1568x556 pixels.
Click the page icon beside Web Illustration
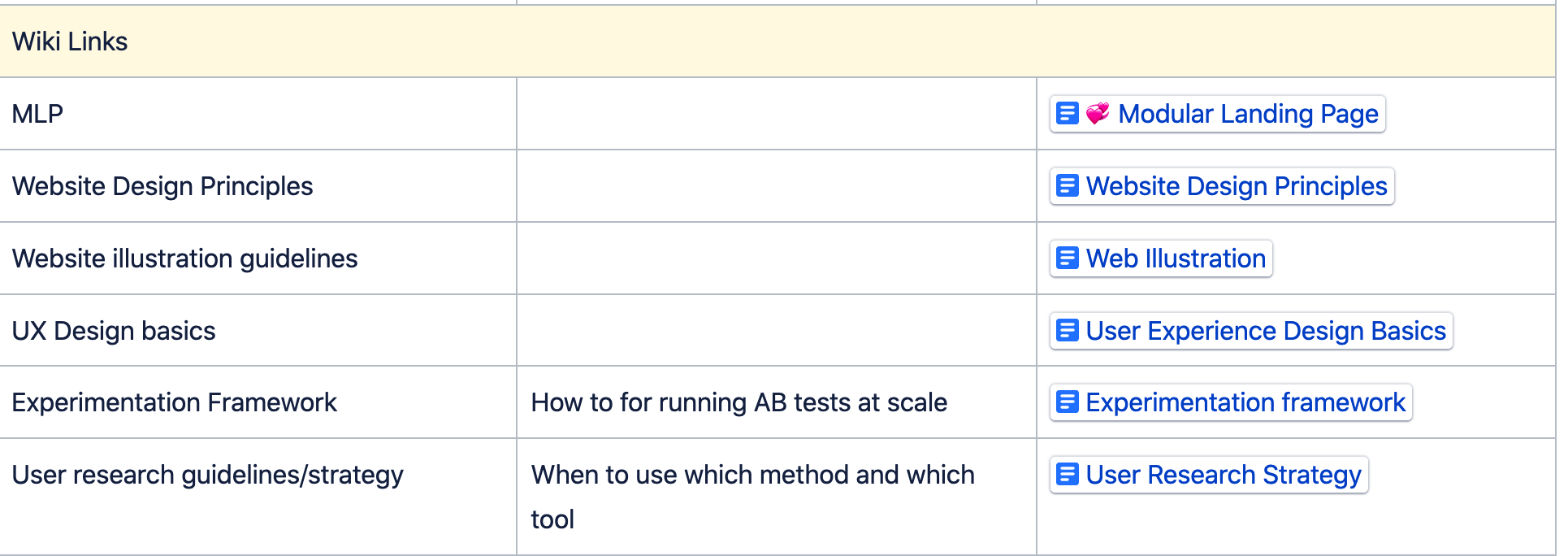[x=1067, y=258]
